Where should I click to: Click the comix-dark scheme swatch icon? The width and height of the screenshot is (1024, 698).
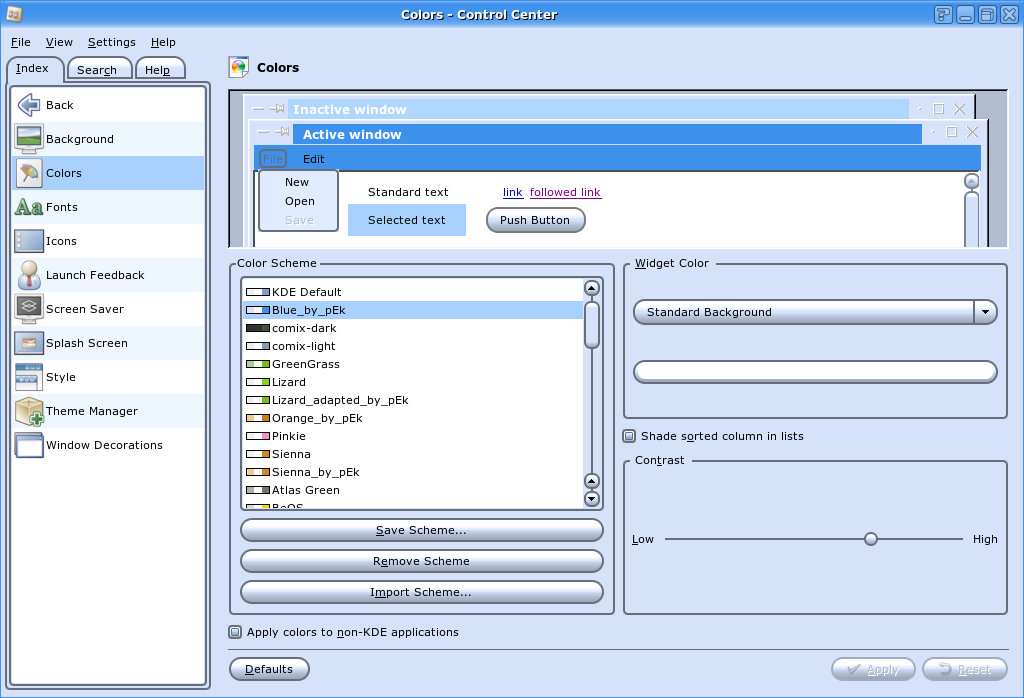(257, 328)
